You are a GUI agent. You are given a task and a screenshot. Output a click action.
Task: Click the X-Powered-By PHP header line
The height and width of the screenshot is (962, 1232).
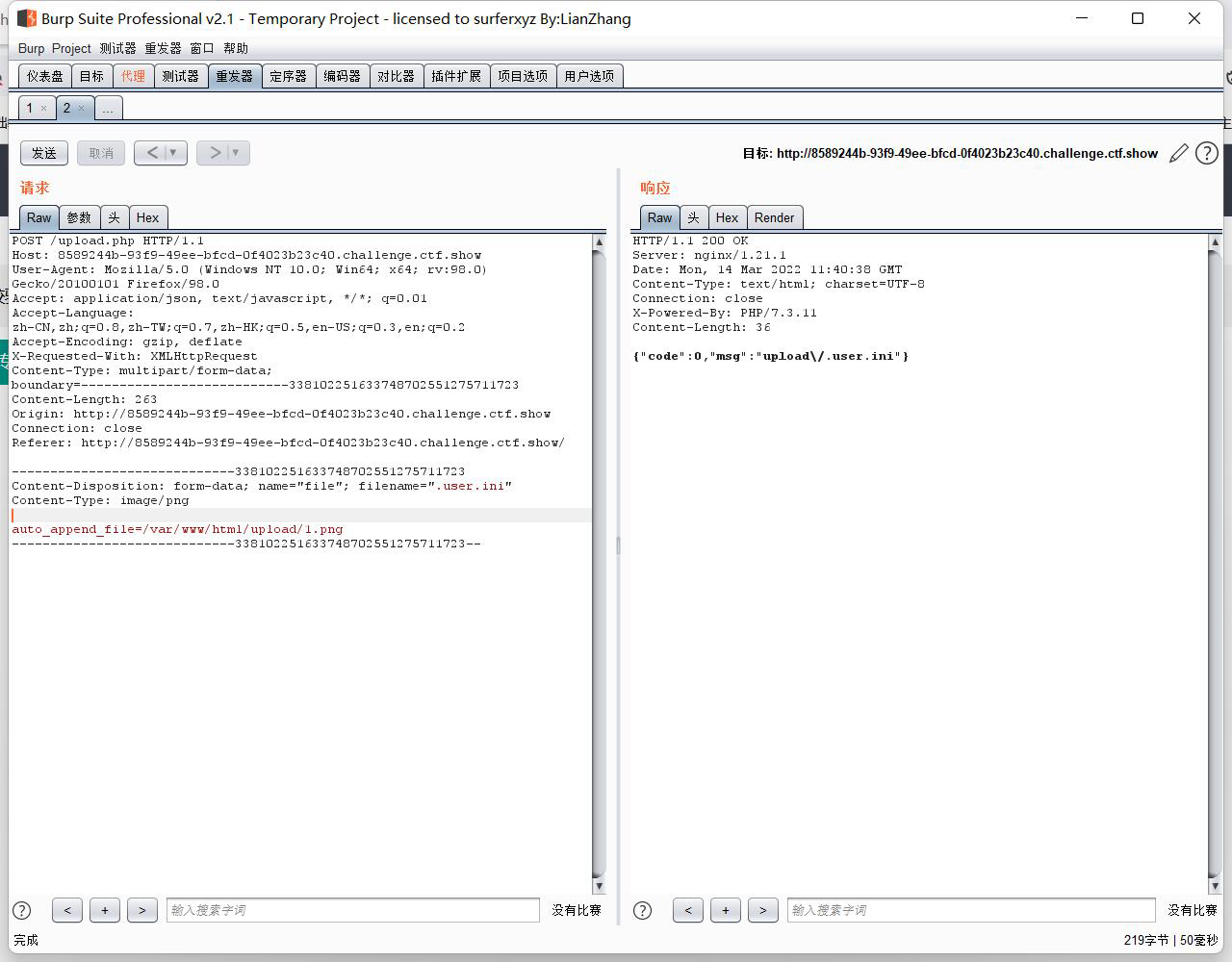tap(725, 313)
